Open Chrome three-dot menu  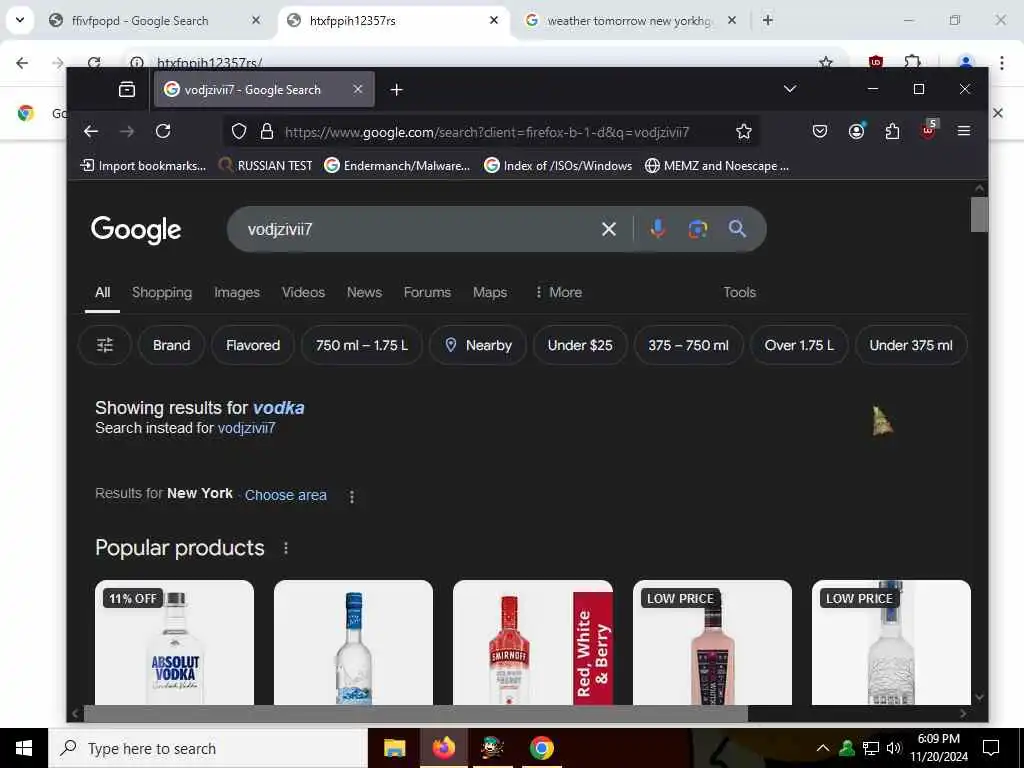point(1002,63)
